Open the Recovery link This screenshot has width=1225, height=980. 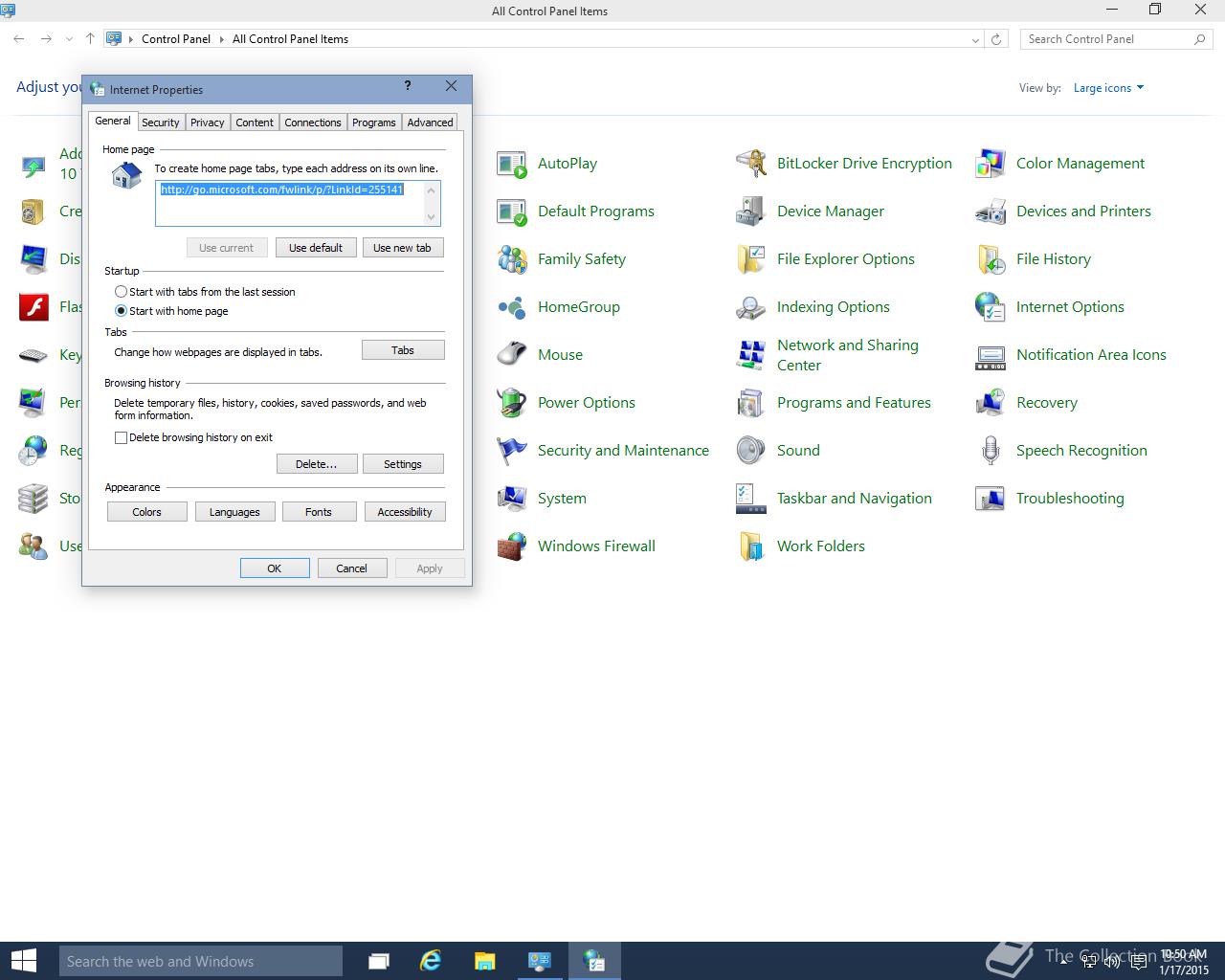click(x=1046, y=403)
